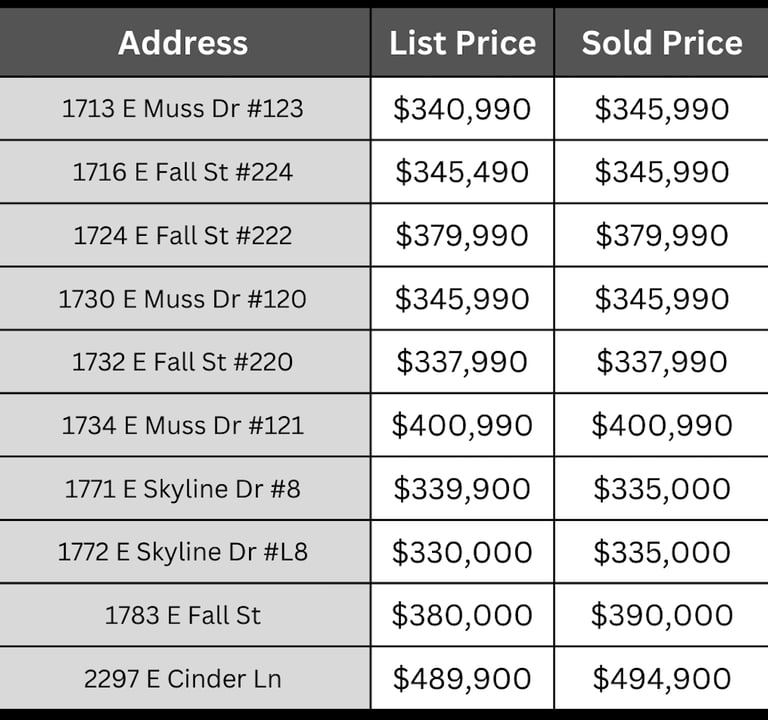Click the List Price column header
The height and width of the screenshot is (720, 768).
coord(462,43)
